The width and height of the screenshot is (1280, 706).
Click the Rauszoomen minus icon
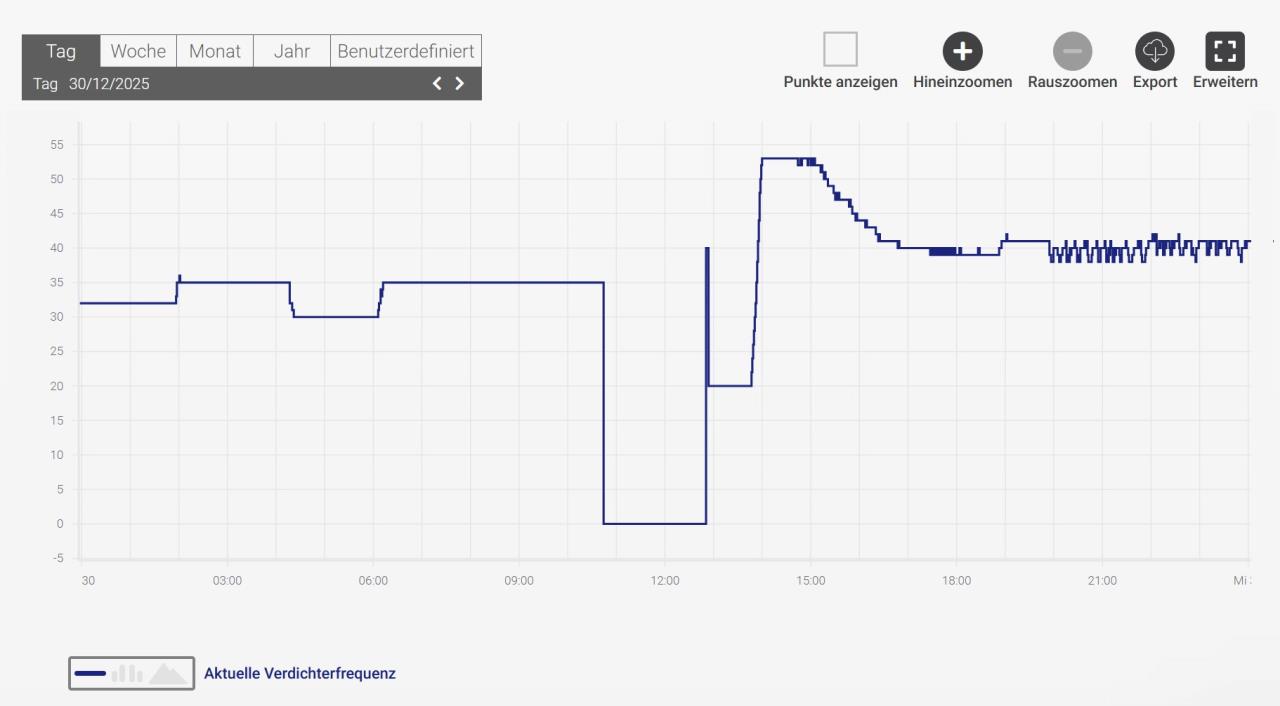(x=1072, y=51)
